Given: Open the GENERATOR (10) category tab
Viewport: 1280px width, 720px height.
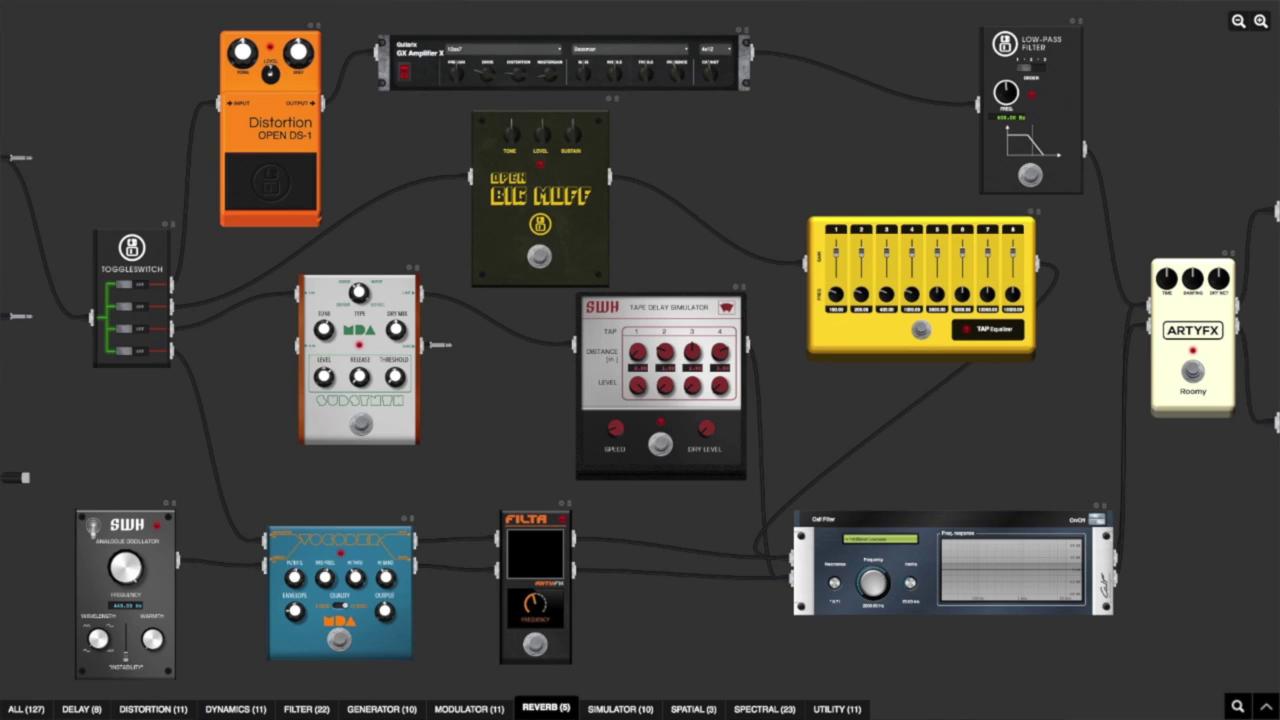Looking at the screenshot, I should pyautogui.click(x=382, y=709).
